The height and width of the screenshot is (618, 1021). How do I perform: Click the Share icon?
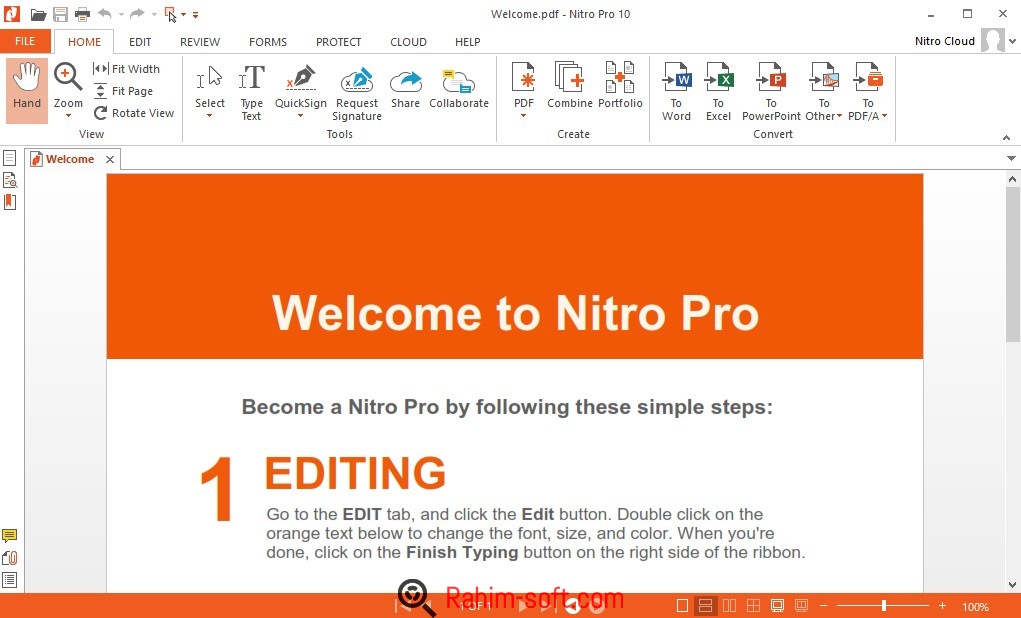(x=406, y=83)
